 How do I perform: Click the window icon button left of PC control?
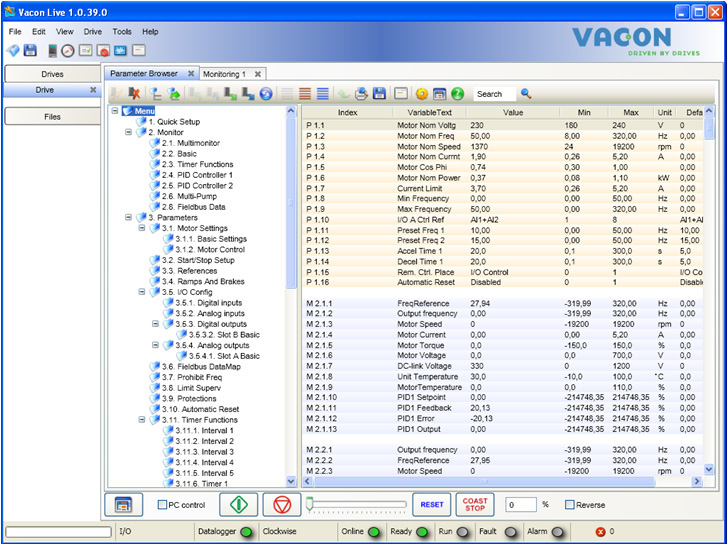coord(123,505)
